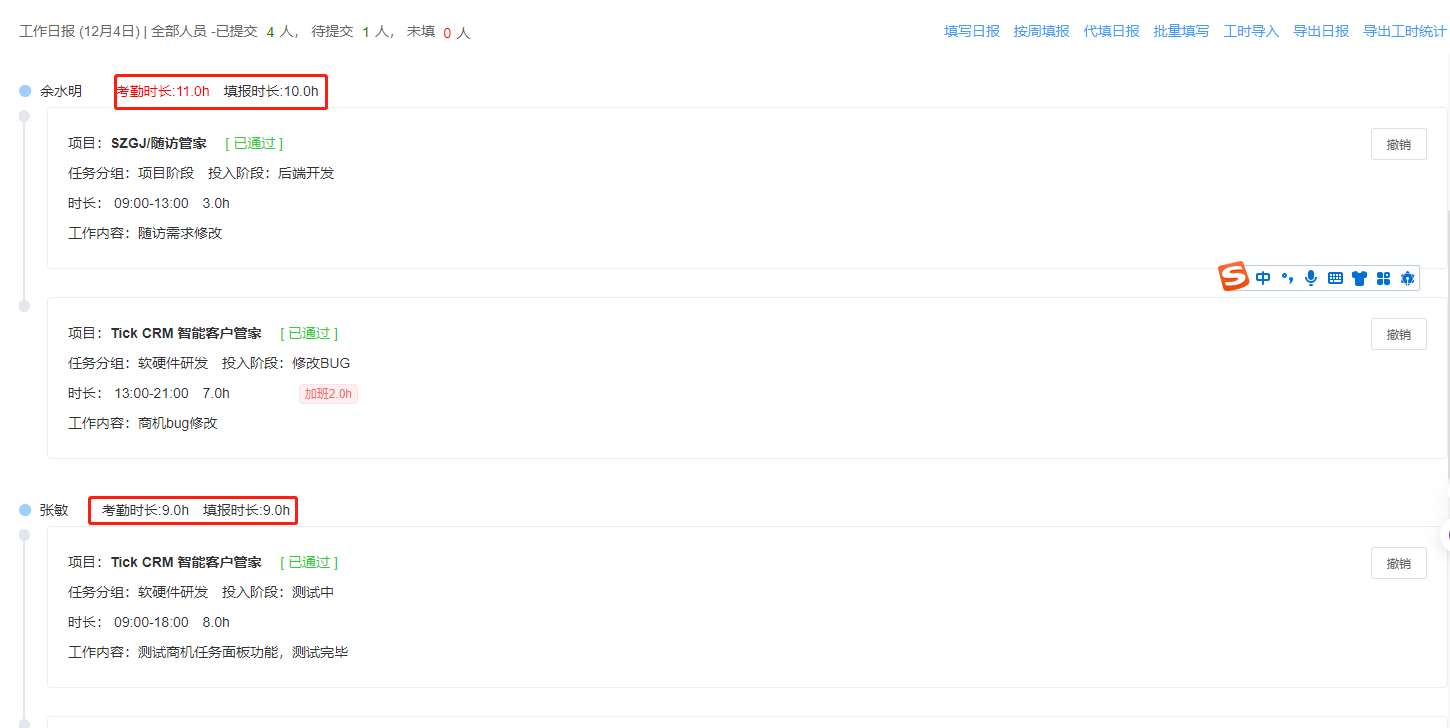Click the work content 测试商机任务面板功能，测试完毕
Image resolution: width=1450 pixels, height=728 pixels.
(x=243, y=652)
